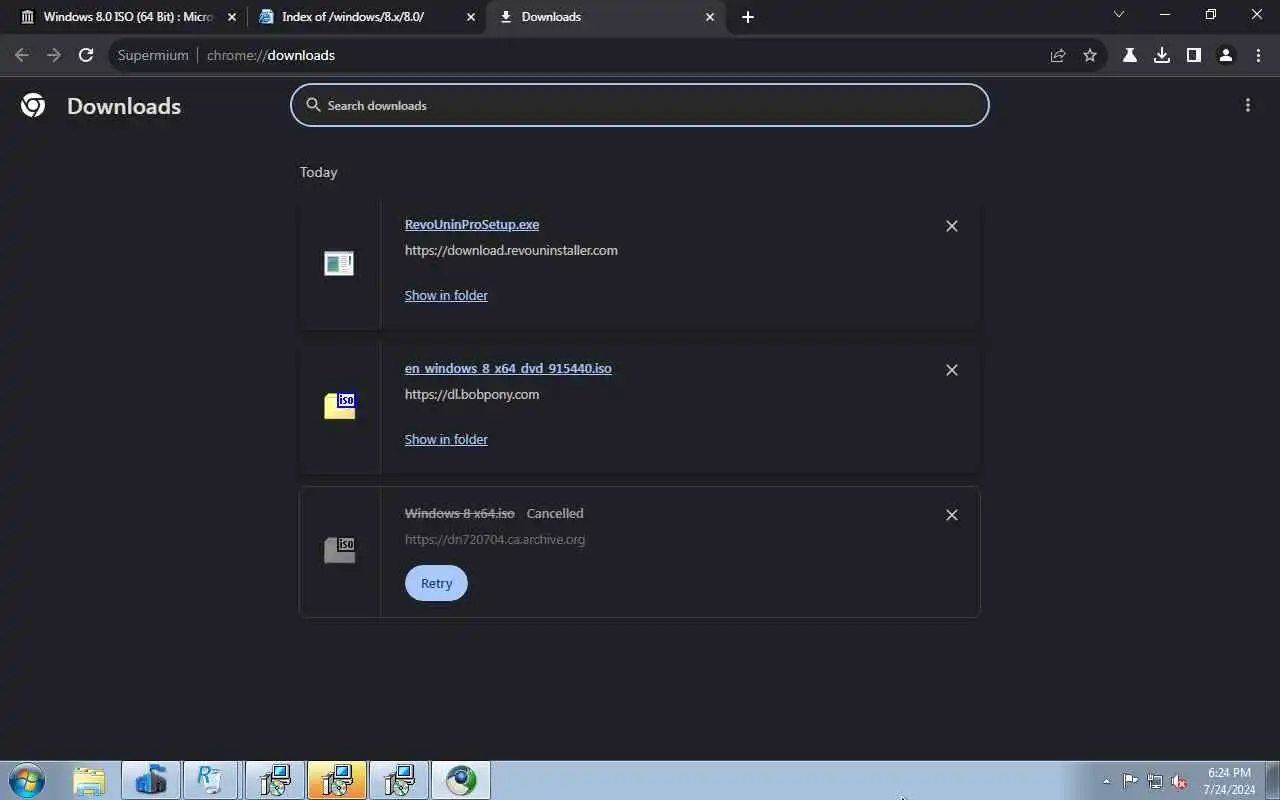This screenshot has height=800, width=1280.
Task: Open the Revo Uninstaller taskbar icon
Action: tap(211, 780)
